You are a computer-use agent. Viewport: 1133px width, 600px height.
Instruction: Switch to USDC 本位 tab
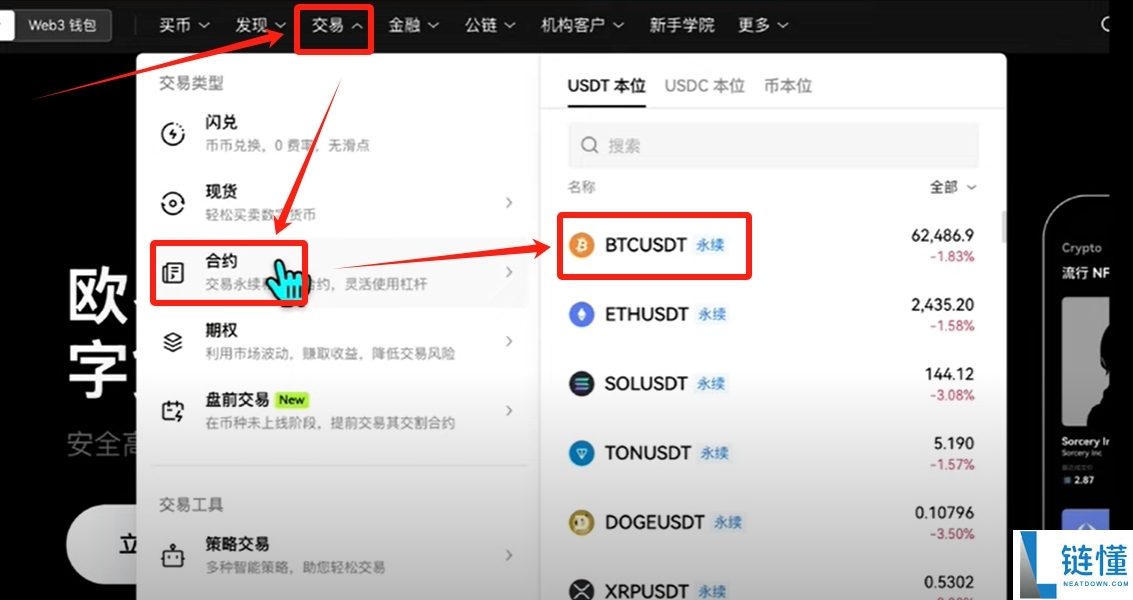click(705, 86)
